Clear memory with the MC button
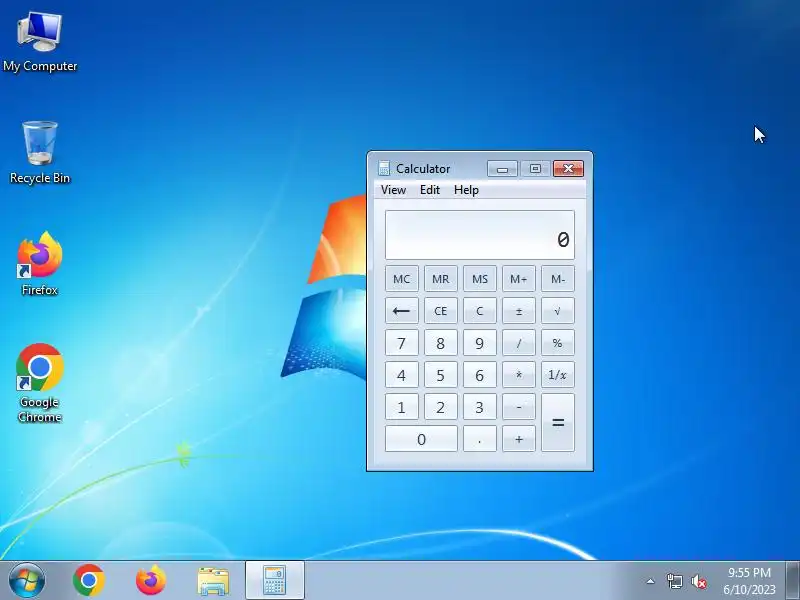The height and width of the screenshot is (600, 800). 402,279
